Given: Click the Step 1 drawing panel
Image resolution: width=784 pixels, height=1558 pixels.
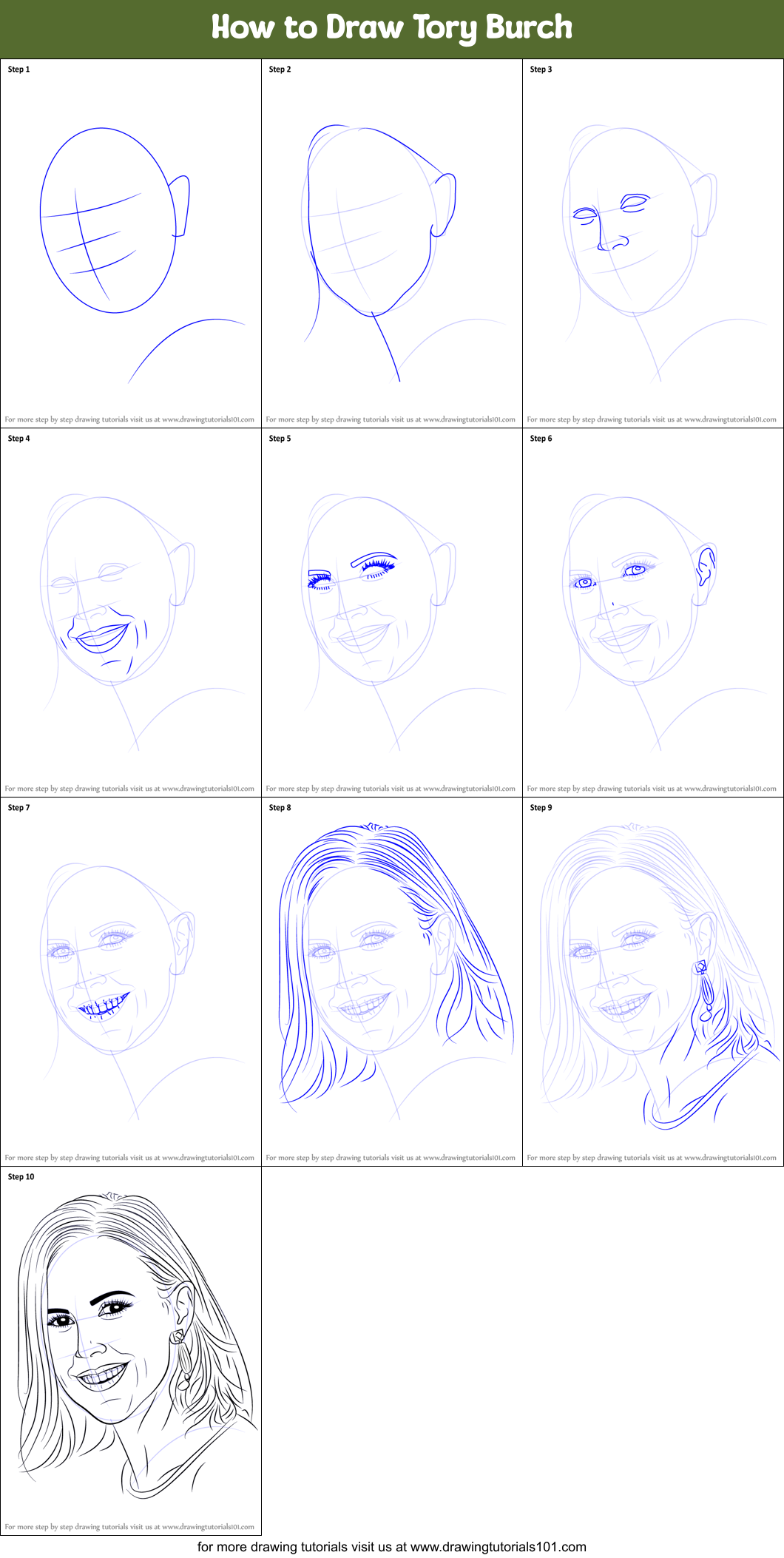Looking at the screenshot, I should pos(131,243).
